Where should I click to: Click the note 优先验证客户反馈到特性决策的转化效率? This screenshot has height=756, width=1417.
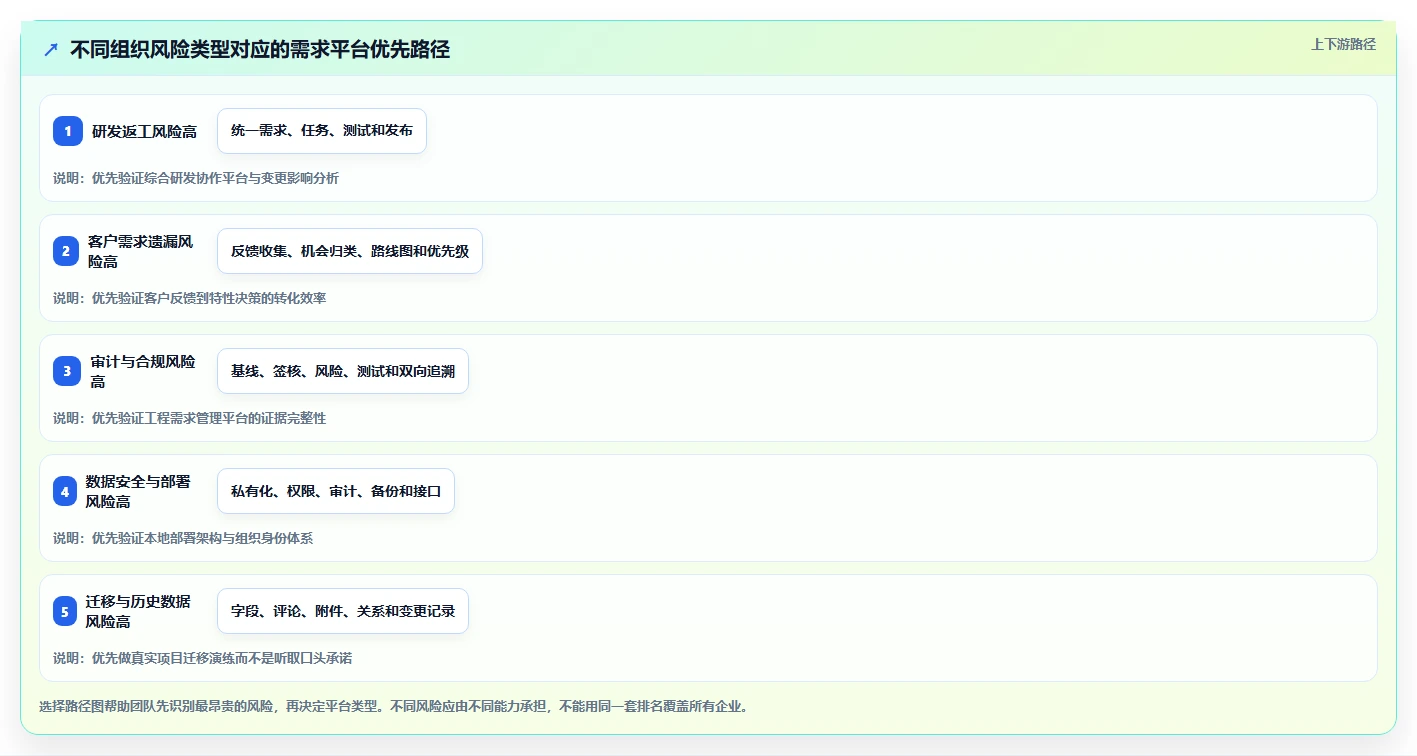point(208,298)
